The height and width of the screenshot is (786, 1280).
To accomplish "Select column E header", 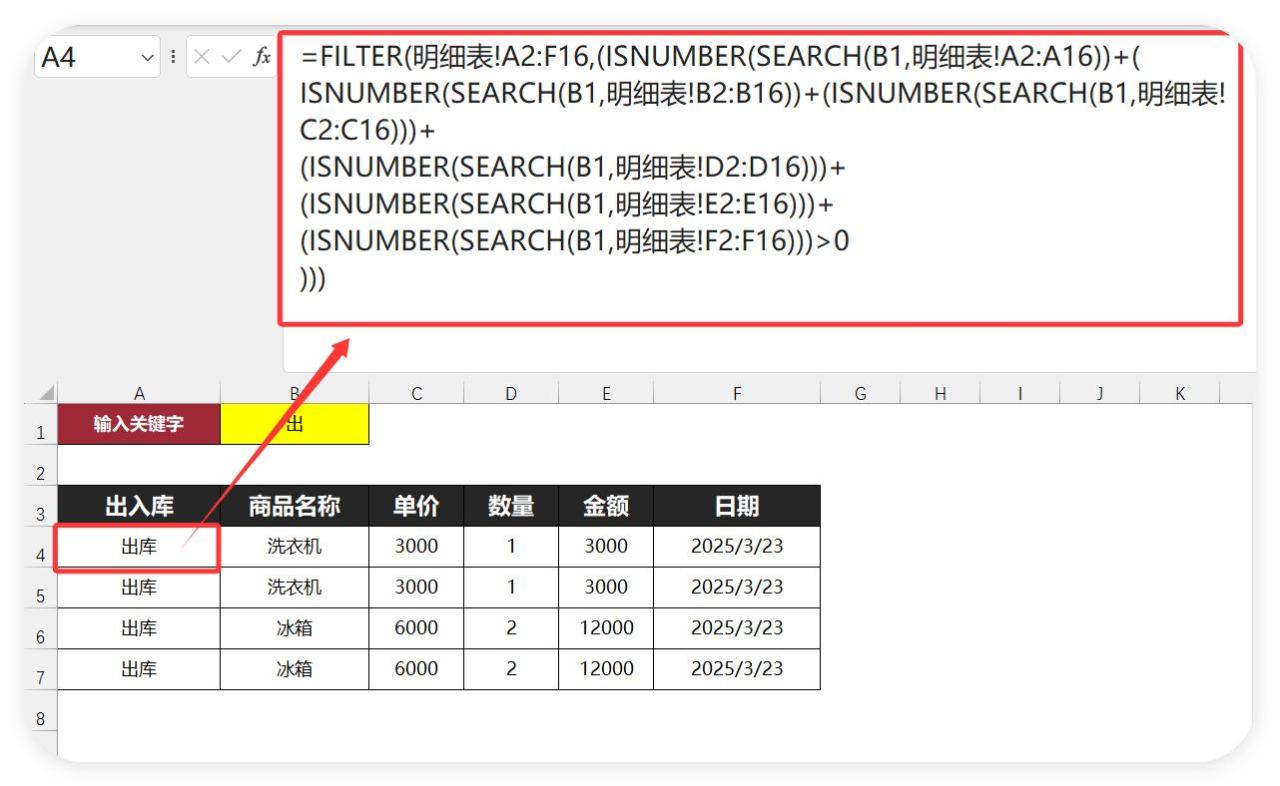I will pyautogui.click(x=606, y=393).
